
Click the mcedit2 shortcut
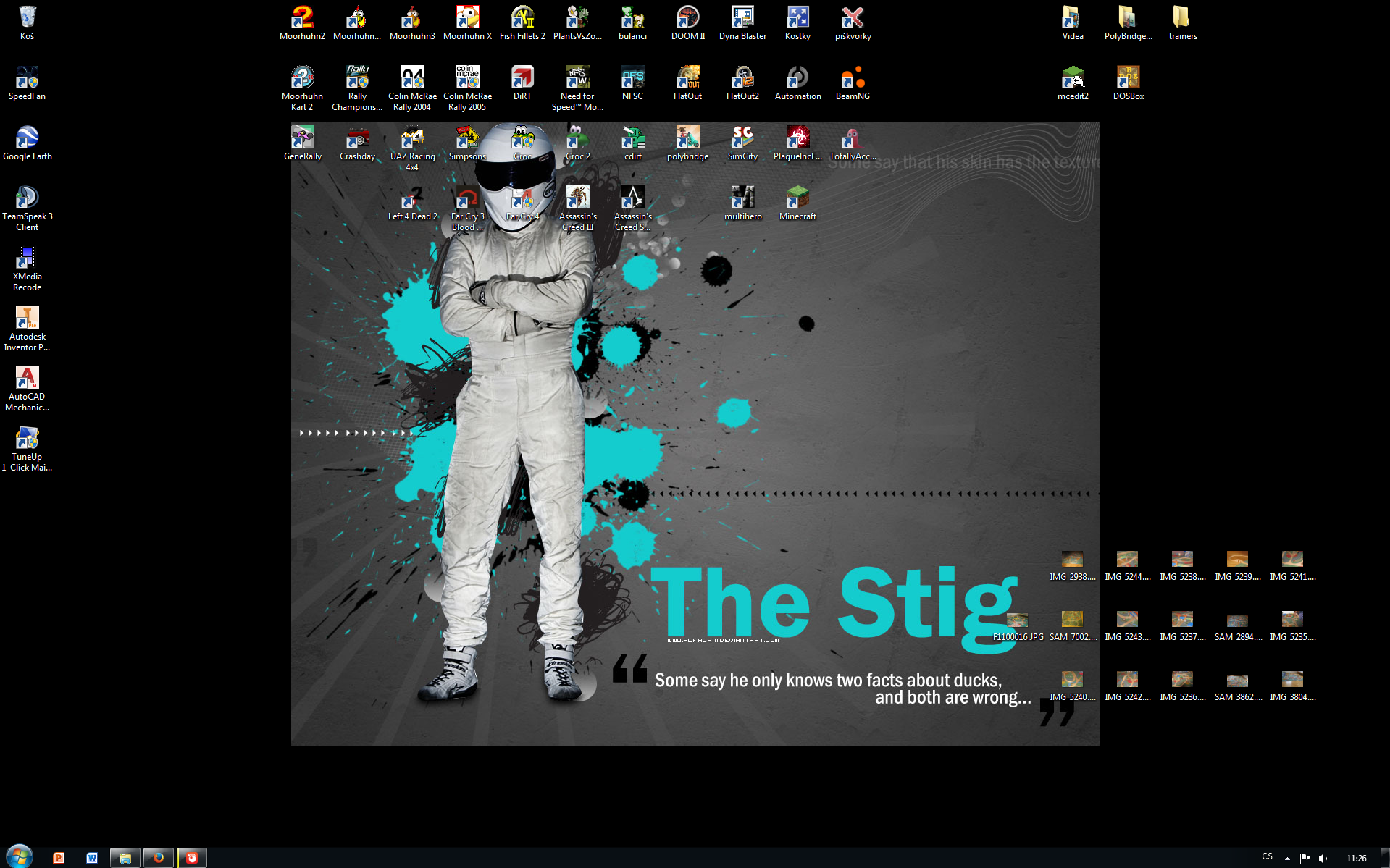click(1073, 83)
